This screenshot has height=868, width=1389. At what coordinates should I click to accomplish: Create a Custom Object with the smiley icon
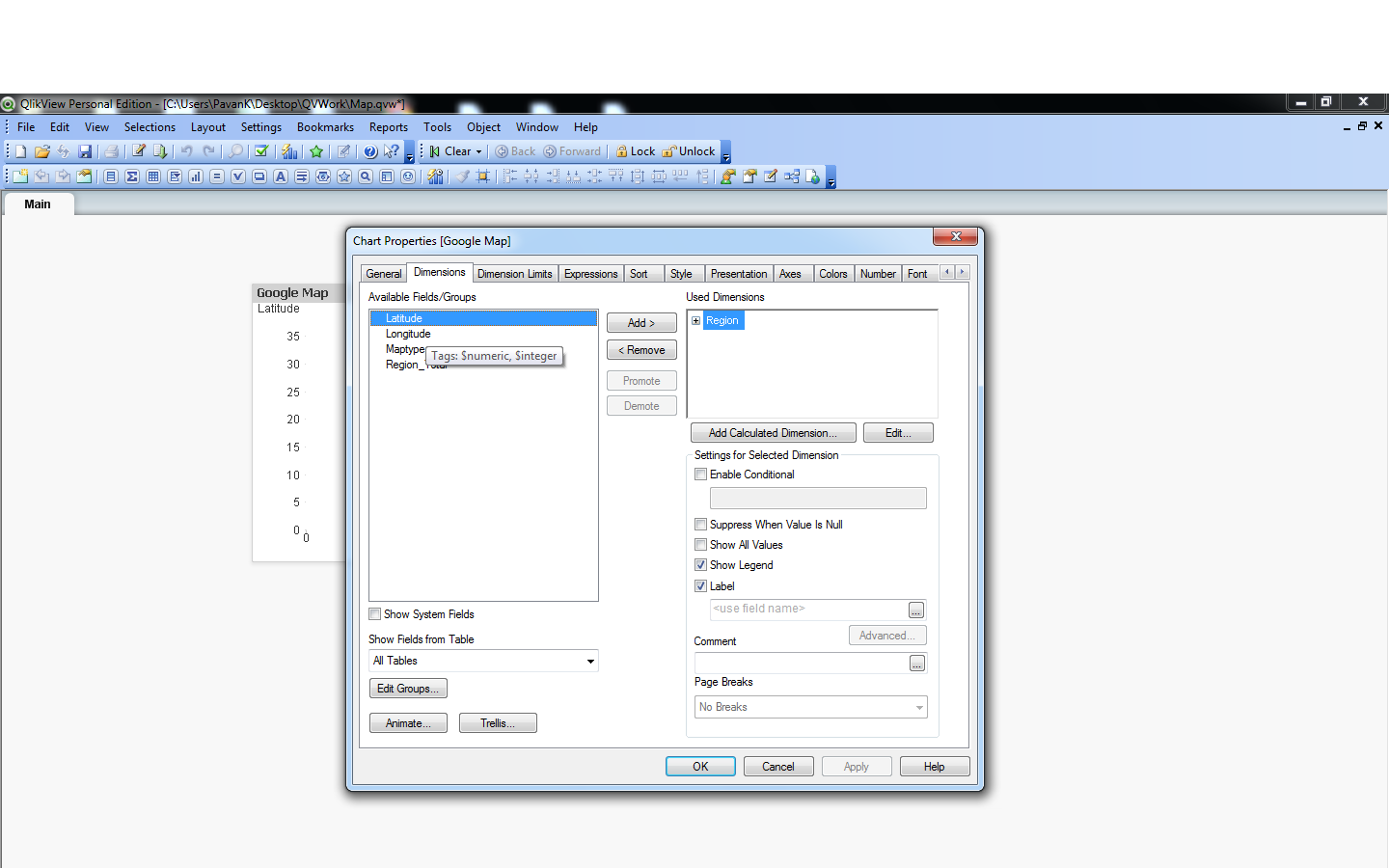click(x=408, y=176)
